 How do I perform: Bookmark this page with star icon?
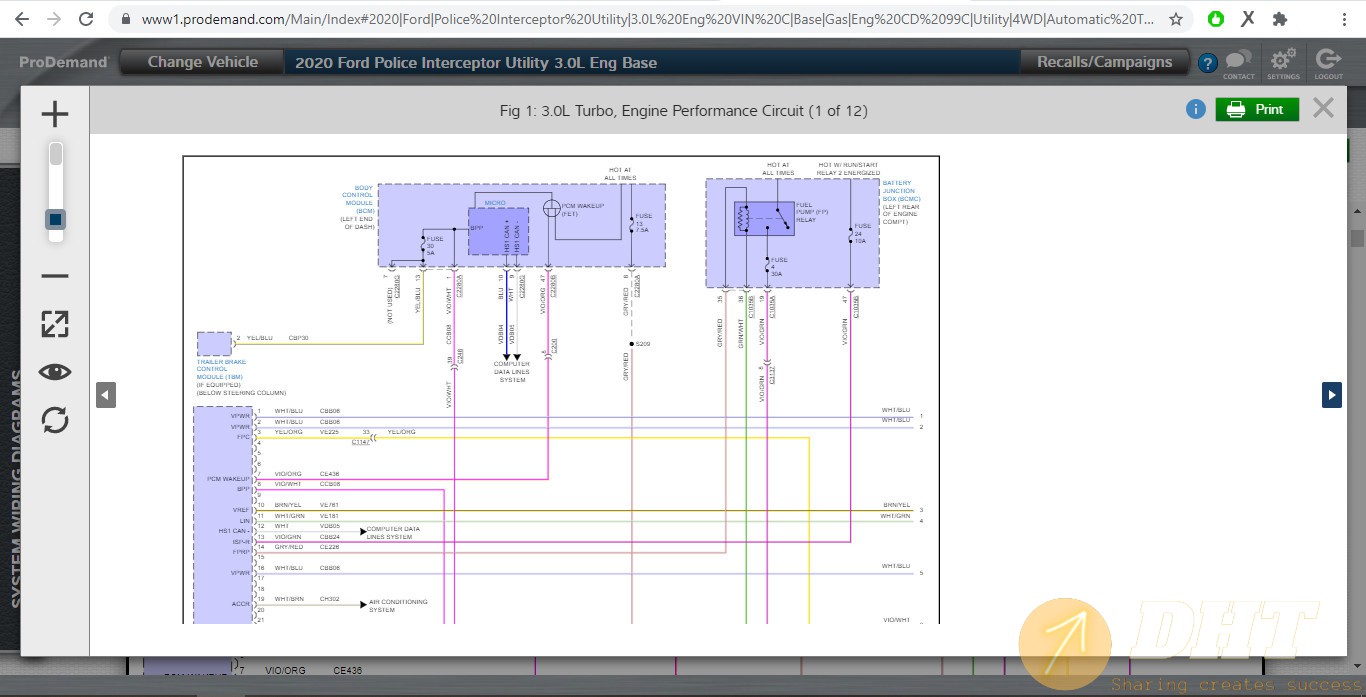click(x=1176, y=19)
